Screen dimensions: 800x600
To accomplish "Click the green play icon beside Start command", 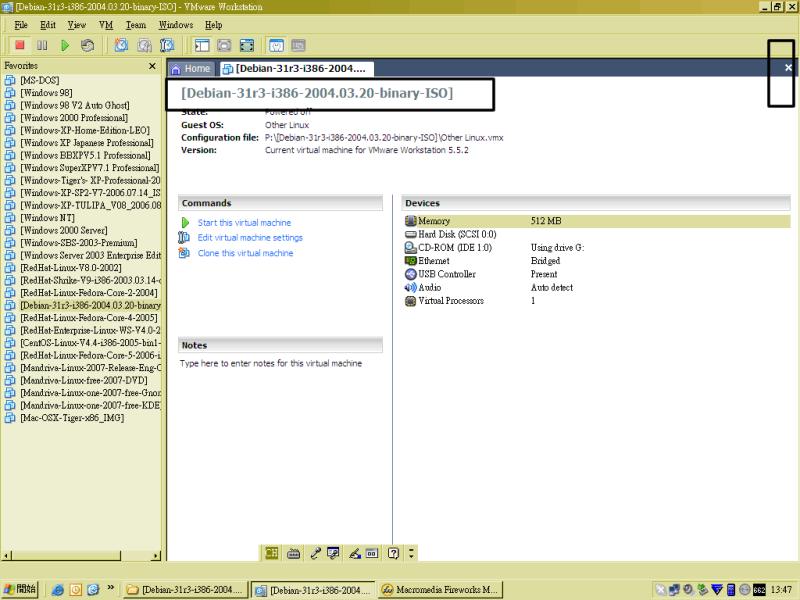I will [185, 223].
